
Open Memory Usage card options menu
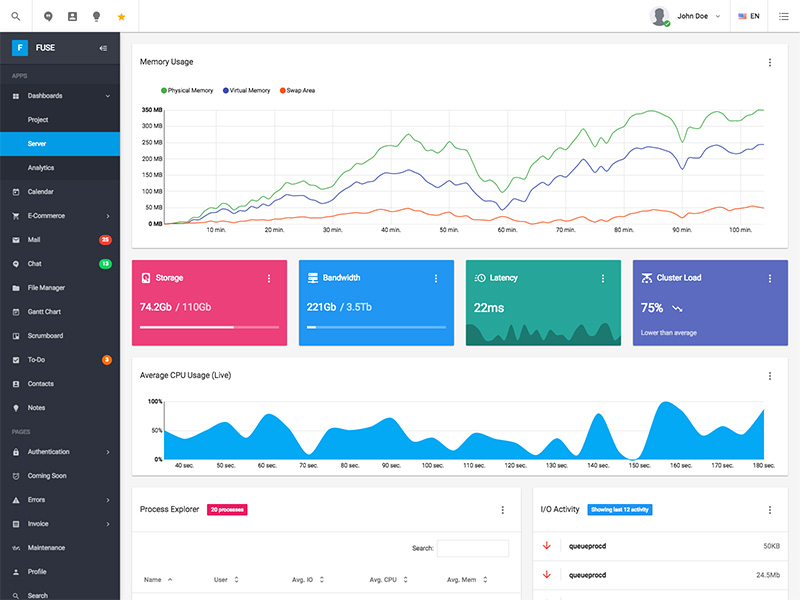tap(770, 62)
